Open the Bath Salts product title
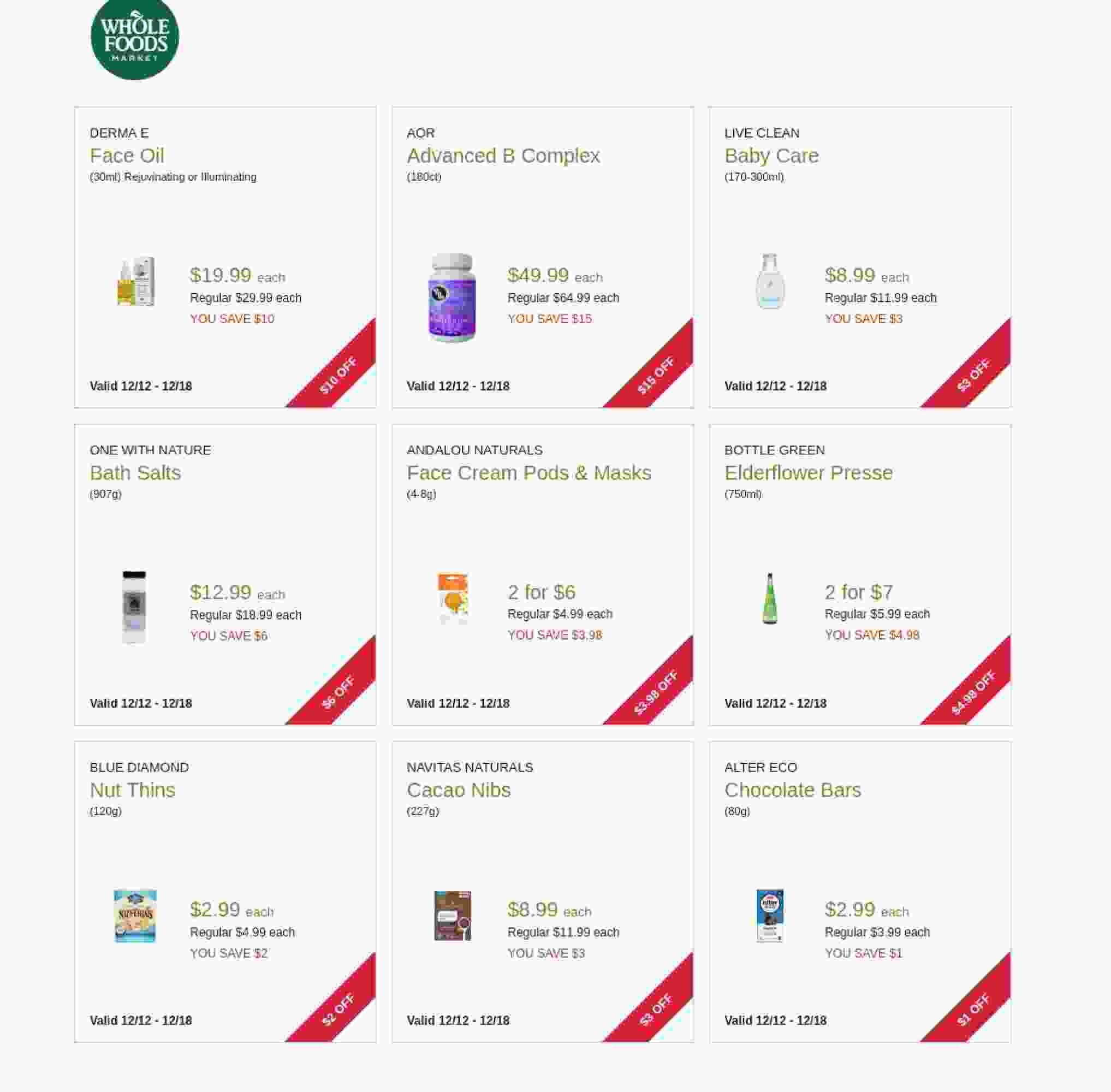Screen dimensions: 1111x1092 click(135, 473)
